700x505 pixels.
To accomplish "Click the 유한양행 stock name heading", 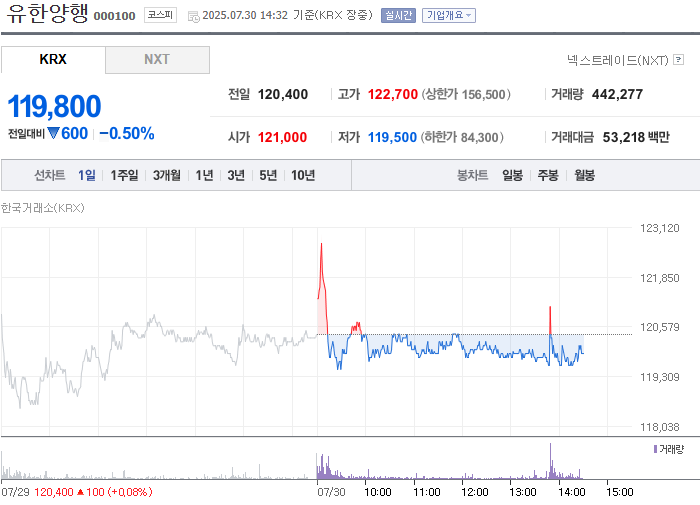I will click(x=47, y=13).
